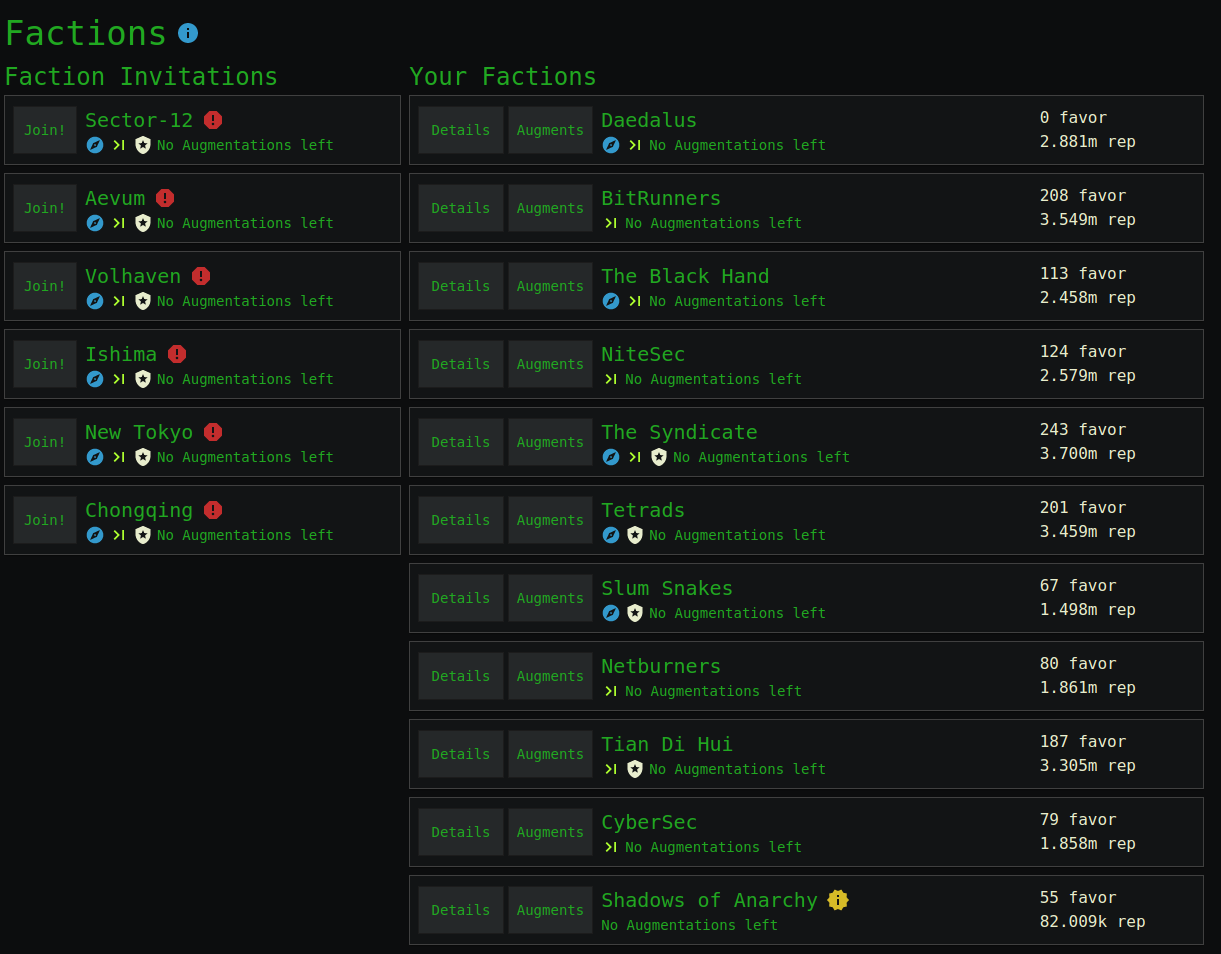Click the blue compass icon under Daedalus
This screenshot has width=1221, height=954.
pyautogui.click(x=611, y=145)
